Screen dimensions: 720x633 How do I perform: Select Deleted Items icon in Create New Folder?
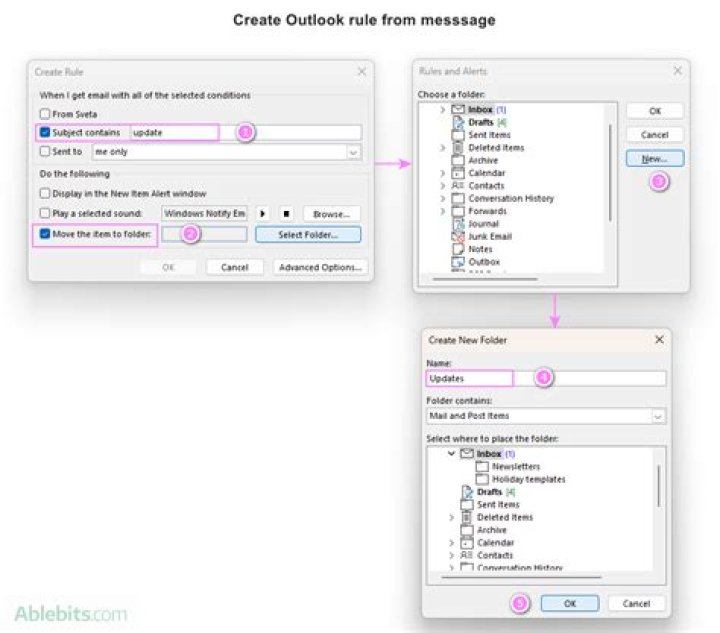[x=467, y=517]
